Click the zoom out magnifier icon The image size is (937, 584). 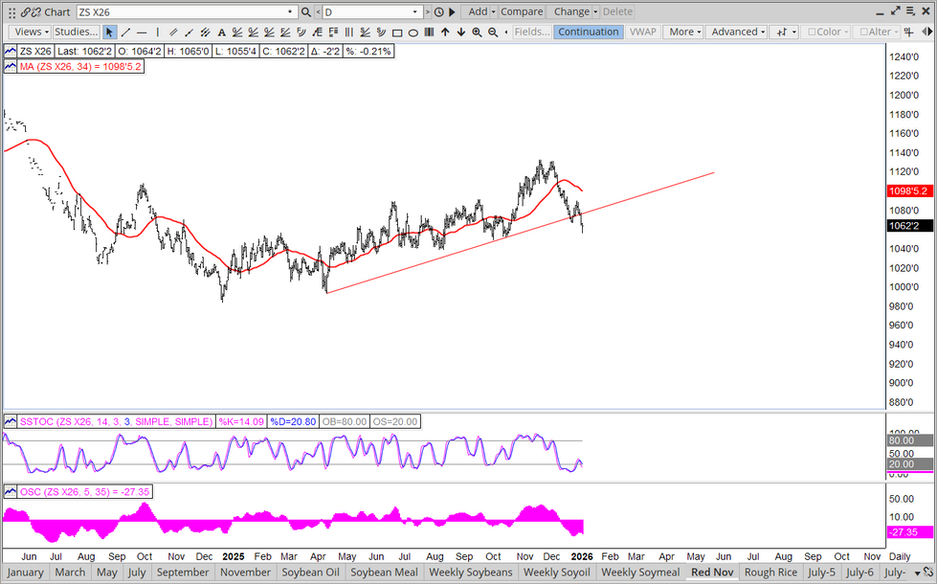tap(493, 32)
